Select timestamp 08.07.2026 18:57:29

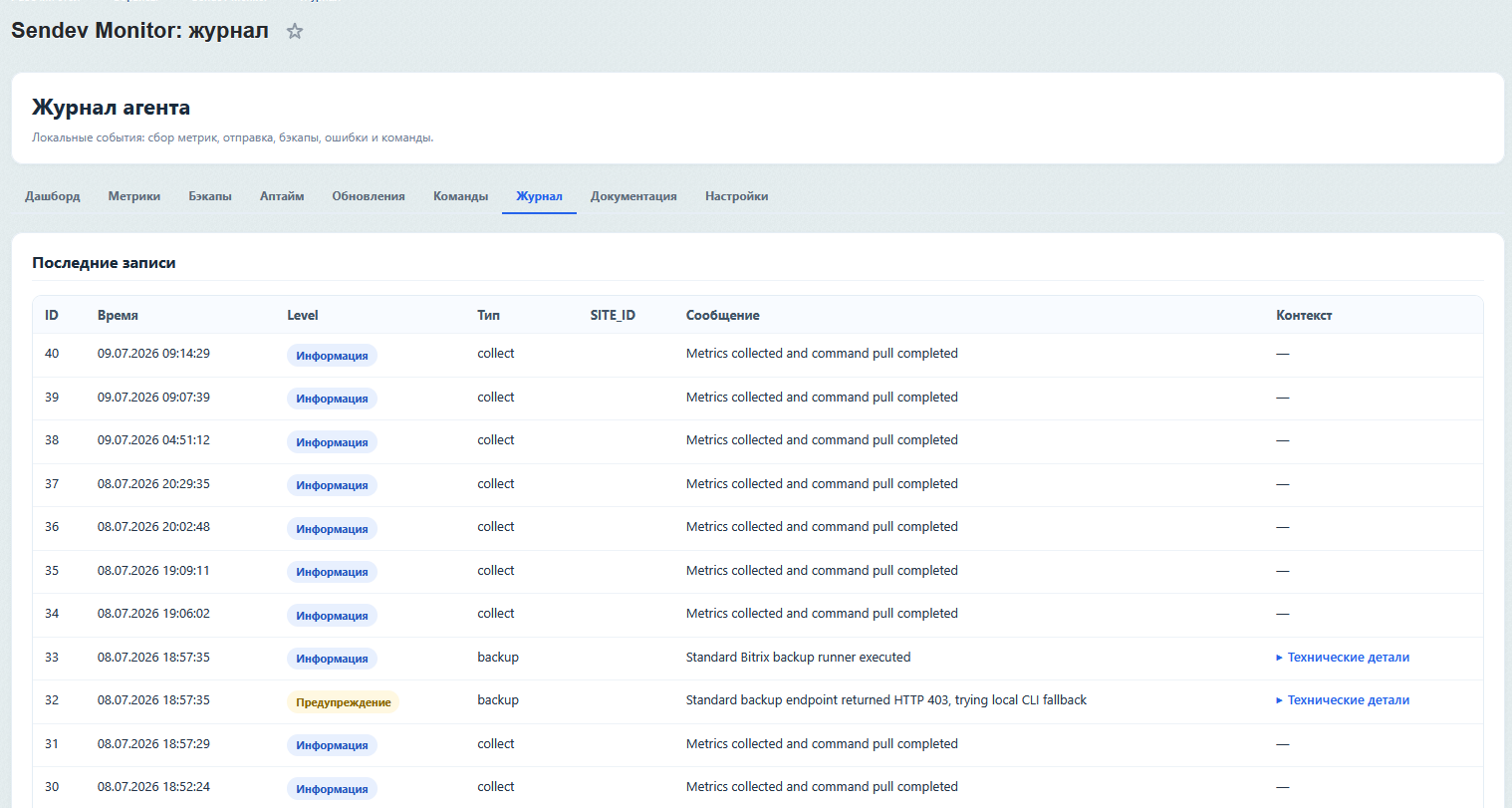click(x=153, y=743)
